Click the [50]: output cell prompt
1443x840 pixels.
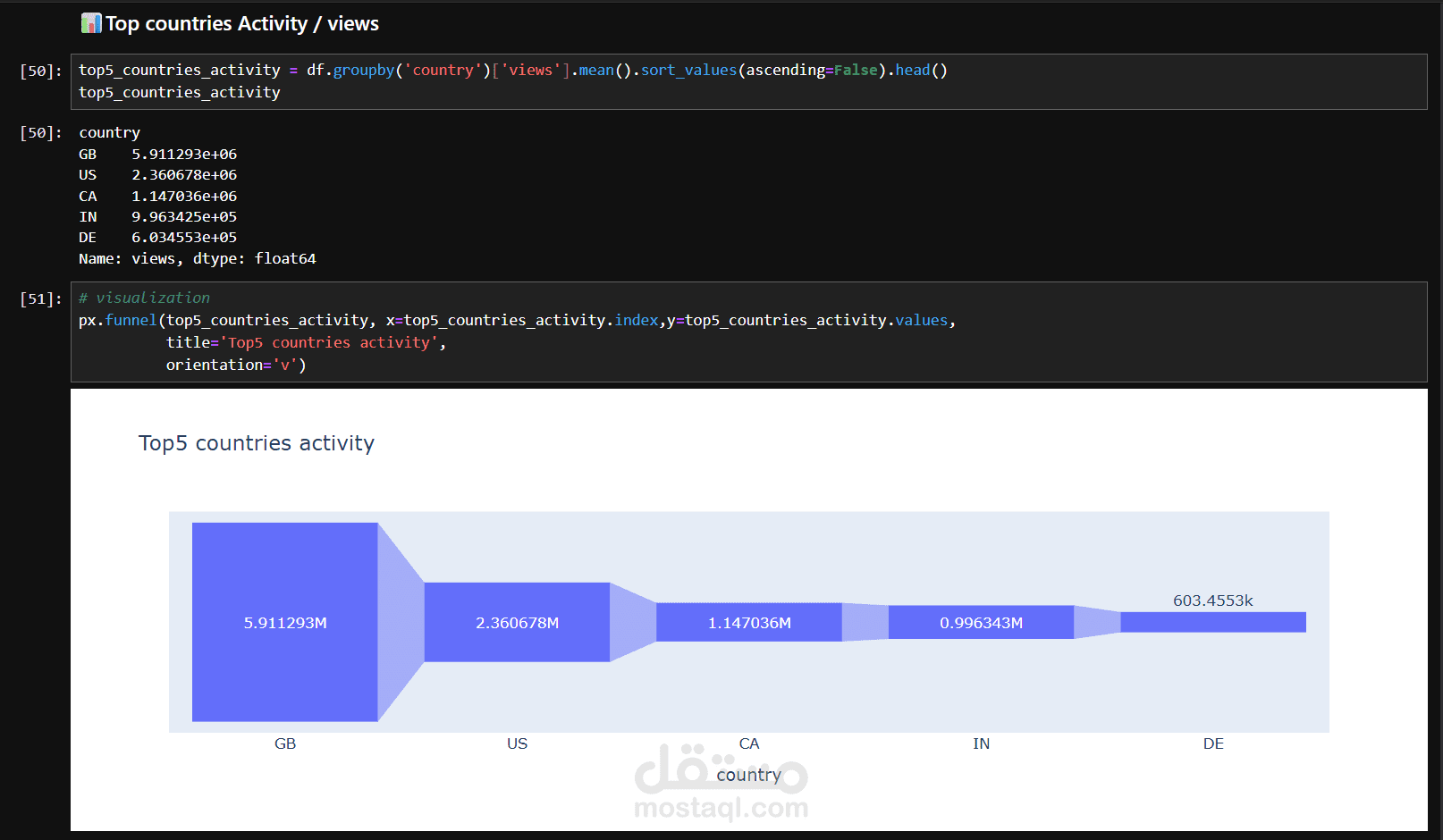click(41, 132)
